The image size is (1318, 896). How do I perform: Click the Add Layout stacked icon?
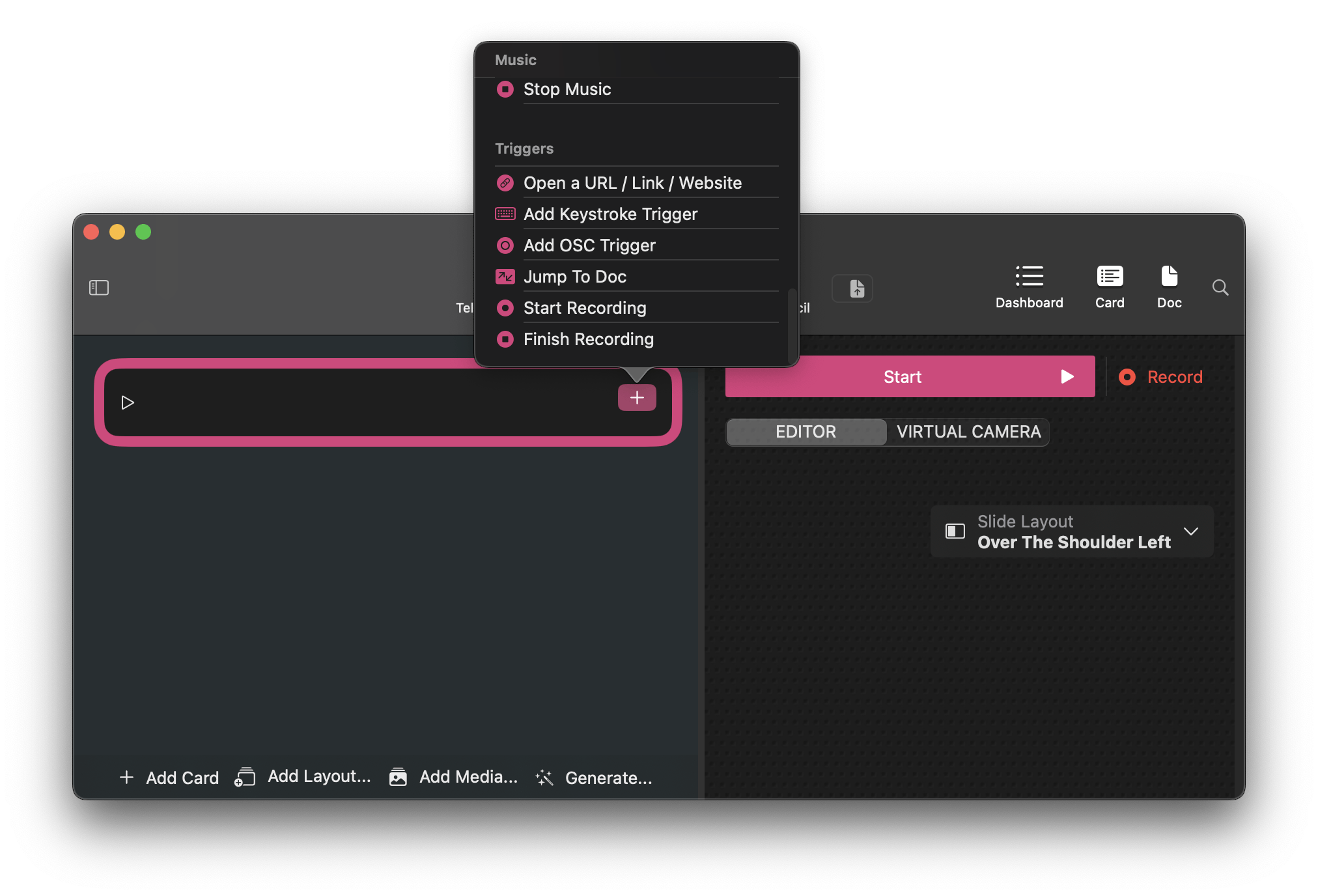click(245, 777)
